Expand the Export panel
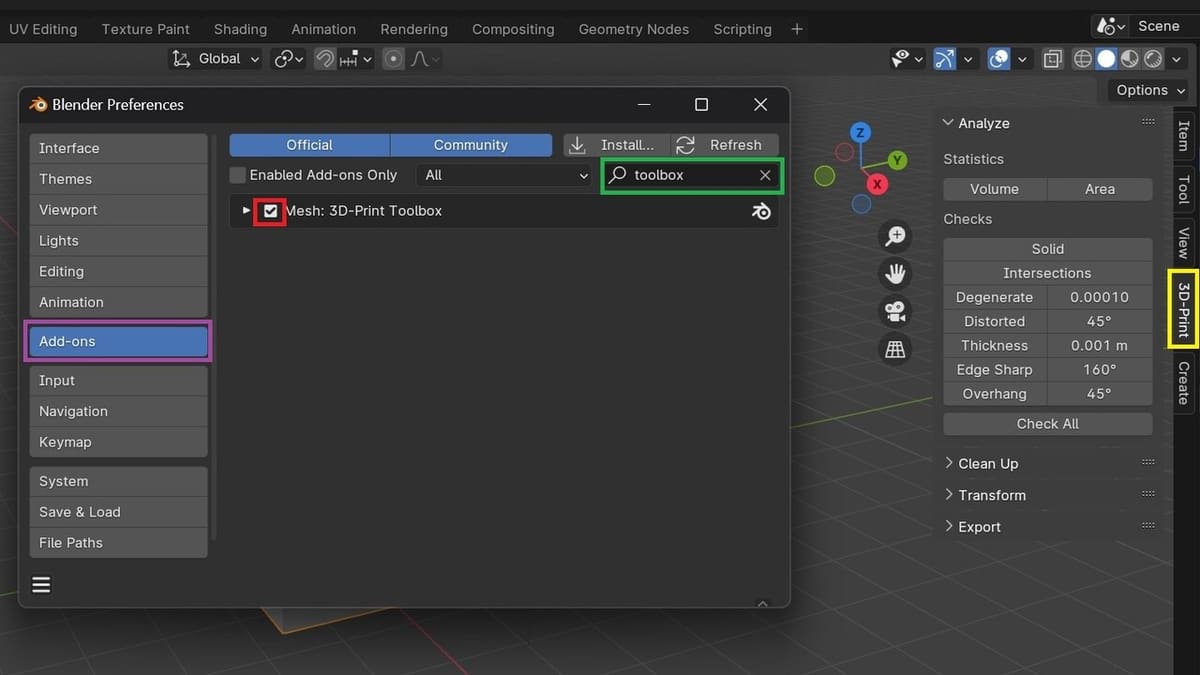This screenshot has width=1200, height=675. (949, 527)
